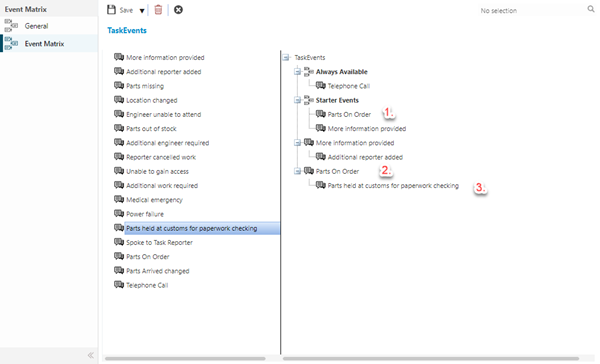The image size is (600, 364).
Task: Open the General section
Action: [49, 26]
